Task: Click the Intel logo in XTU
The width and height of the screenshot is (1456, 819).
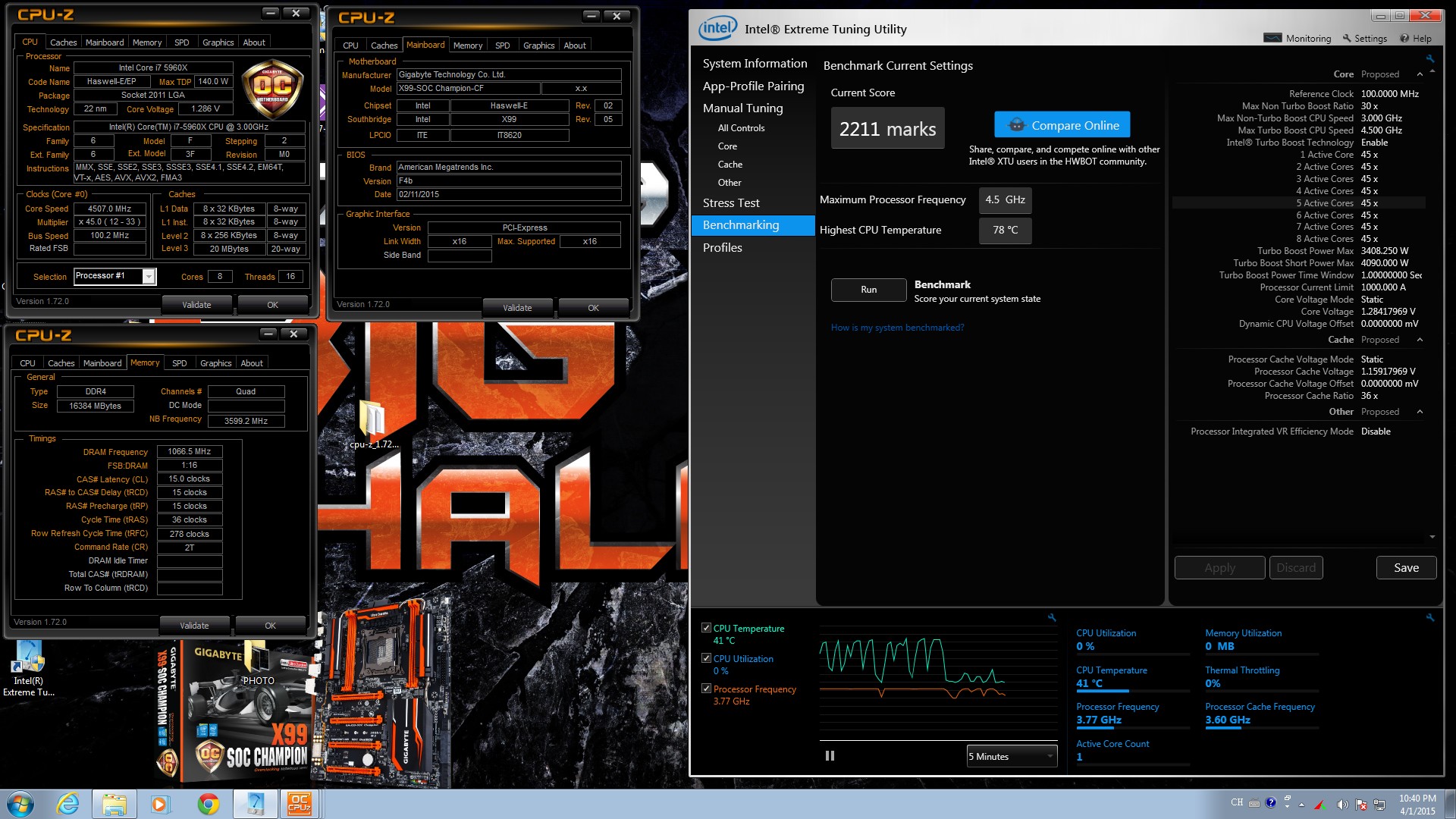Action: (717, 29)
